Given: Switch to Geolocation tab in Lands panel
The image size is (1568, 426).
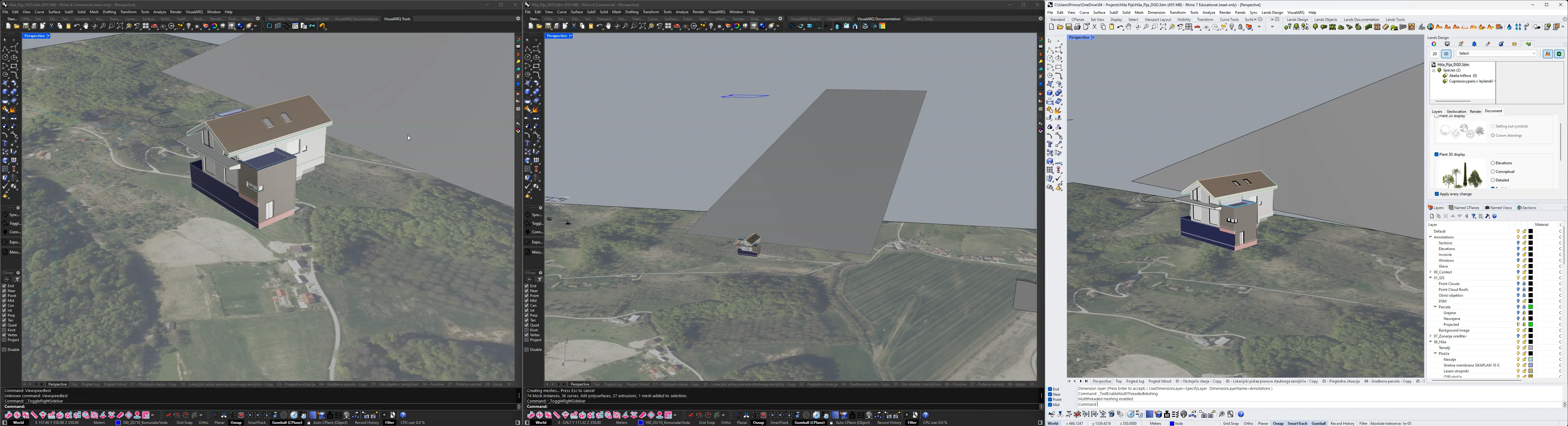Looking at the screenshot, I should point(1457,112).
